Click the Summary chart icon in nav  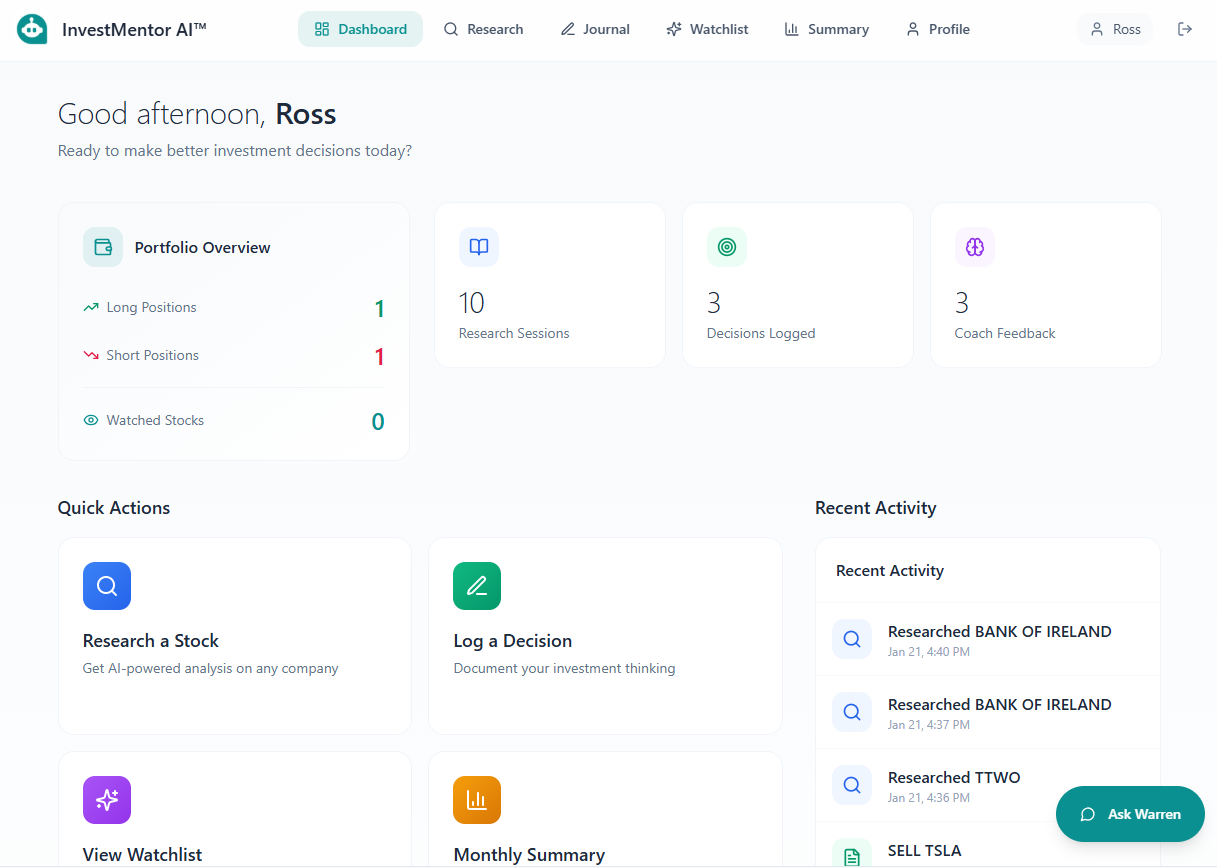[792, 29]
